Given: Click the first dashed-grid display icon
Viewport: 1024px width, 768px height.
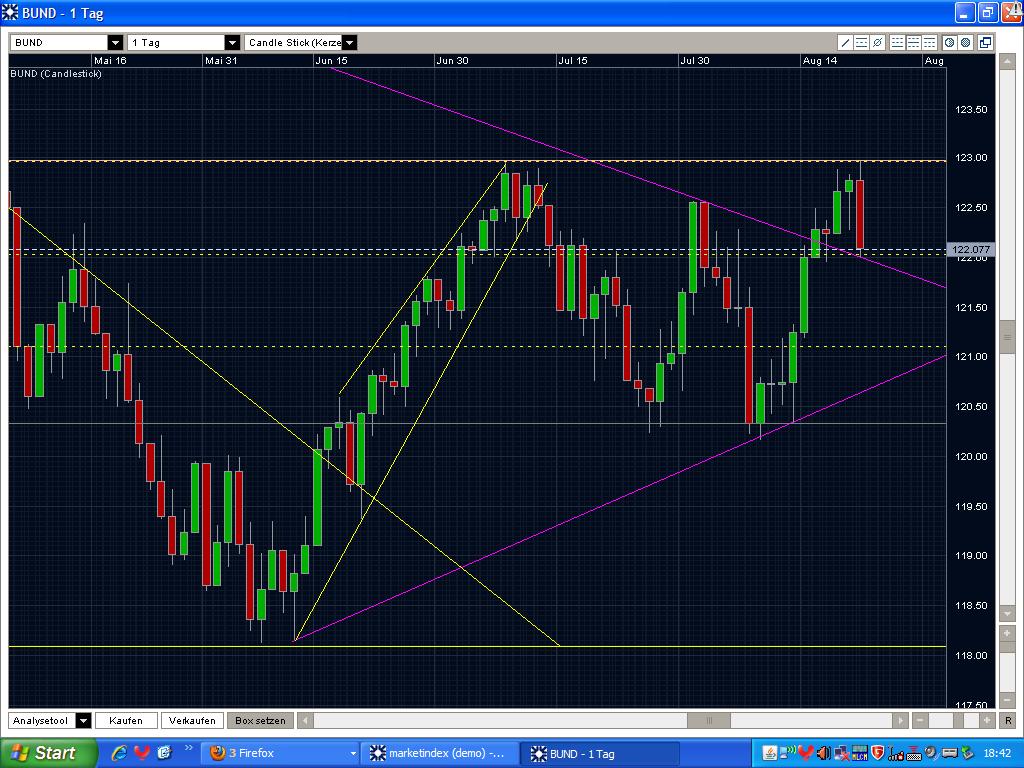Looking at the screenshot, I should pyautogui.click(x=898, y=43).
